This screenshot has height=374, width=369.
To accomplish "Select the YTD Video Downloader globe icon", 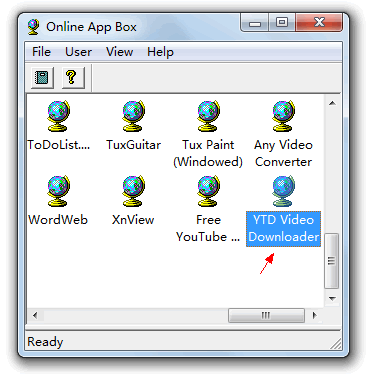I will (x=283, y=191).
